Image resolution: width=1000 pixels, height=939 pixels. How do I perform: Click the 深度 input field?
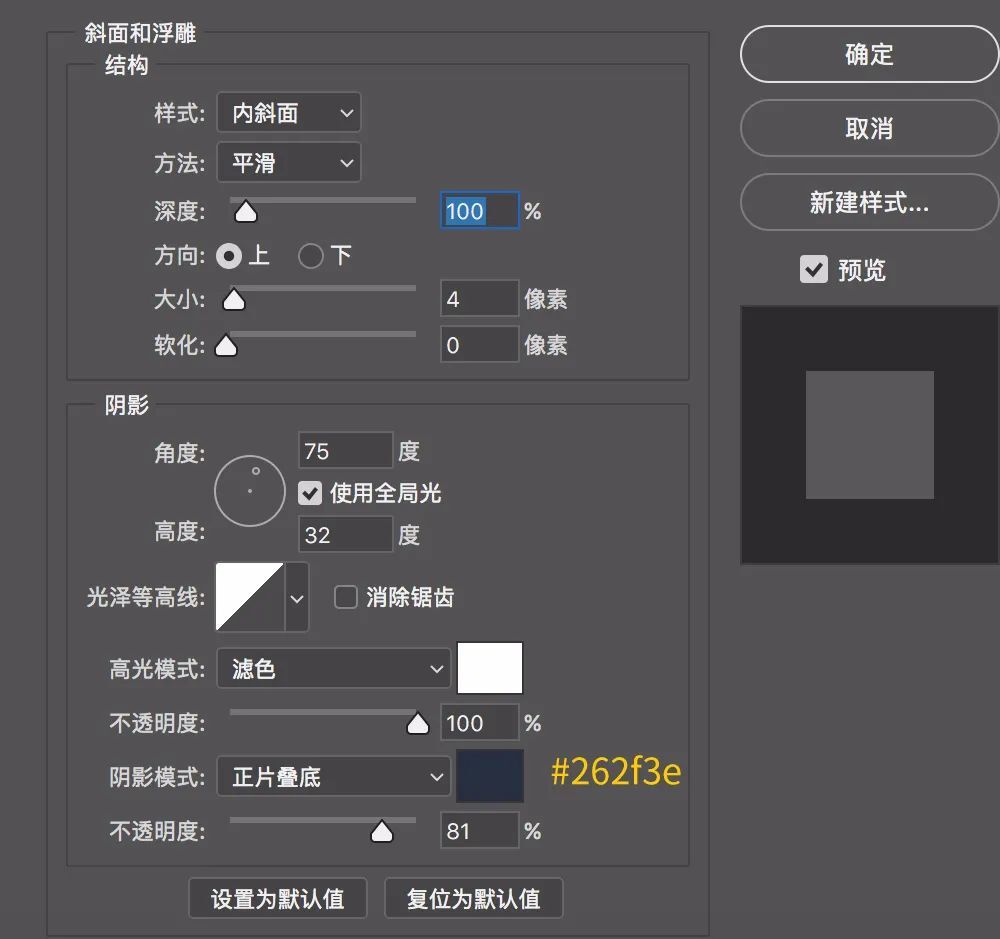[x=479, y=211]
